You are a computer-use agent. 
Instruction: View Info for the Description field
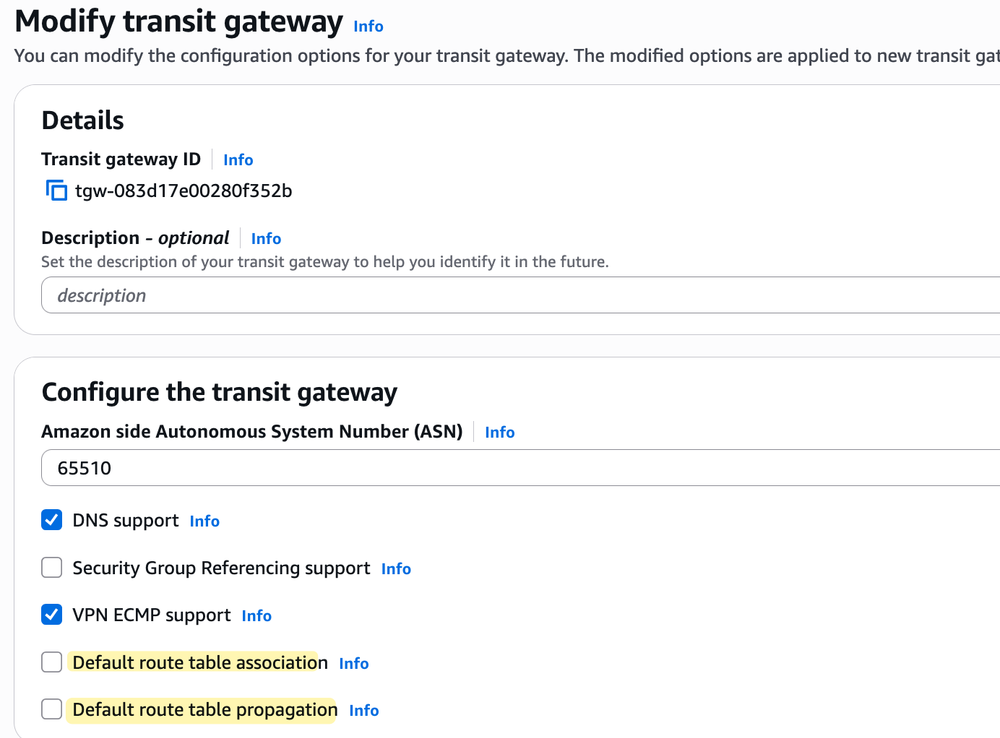tap(265, 238)
